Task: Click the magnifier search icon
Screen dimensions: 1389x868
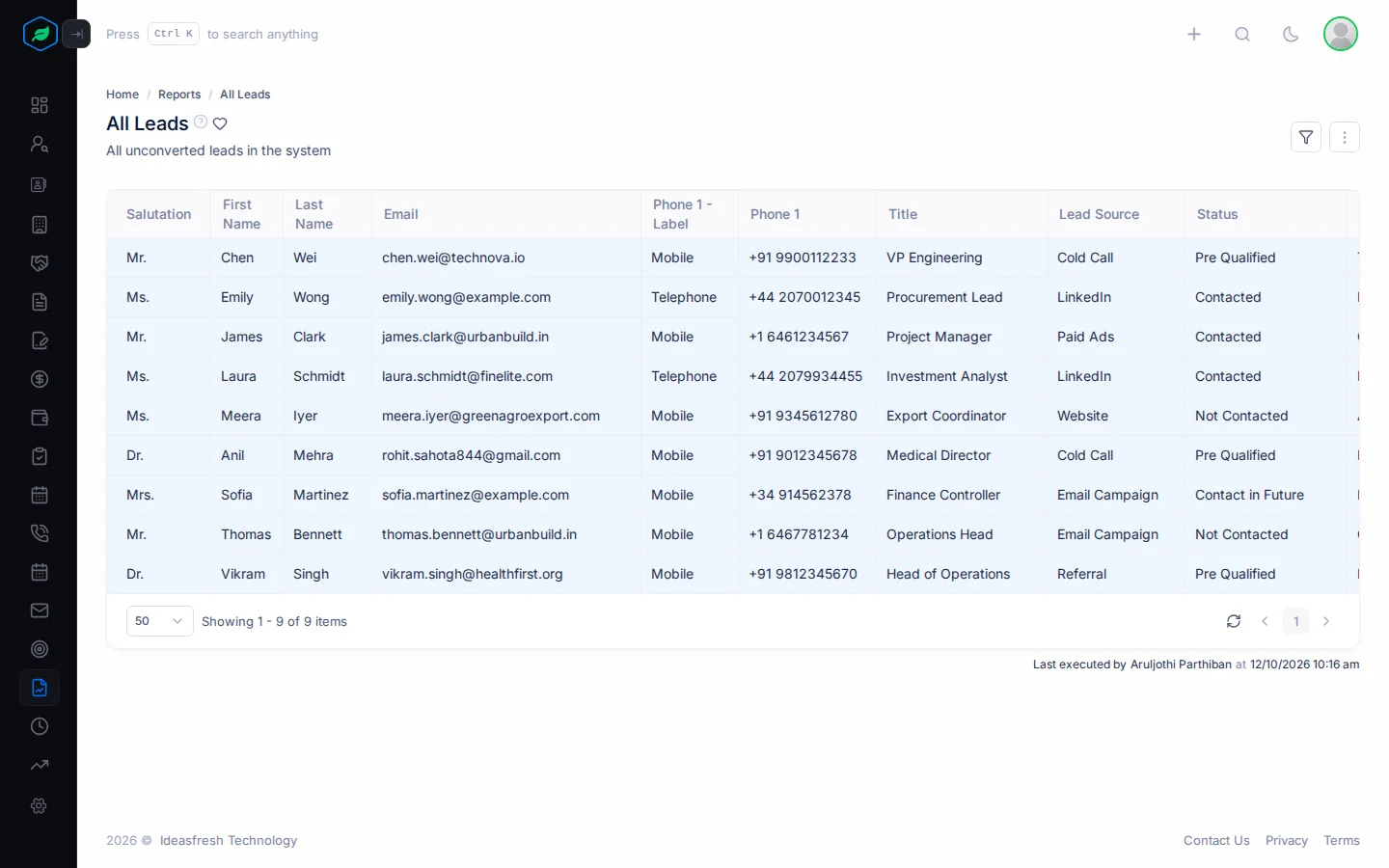Action: click(1242, 34)
